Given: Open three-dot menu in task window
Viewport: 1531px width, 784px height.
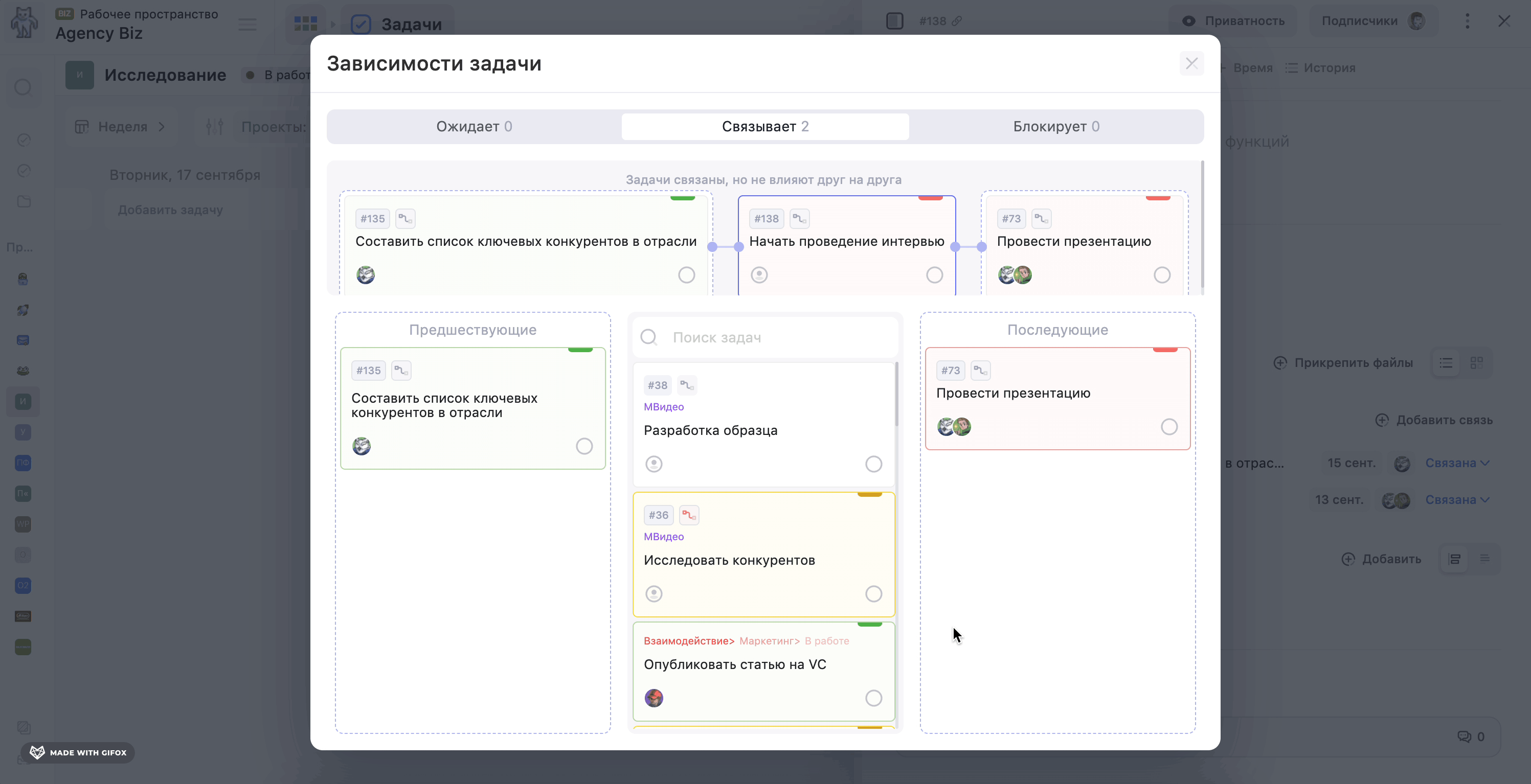Looking at the screenshot, I should (1468, 21).
